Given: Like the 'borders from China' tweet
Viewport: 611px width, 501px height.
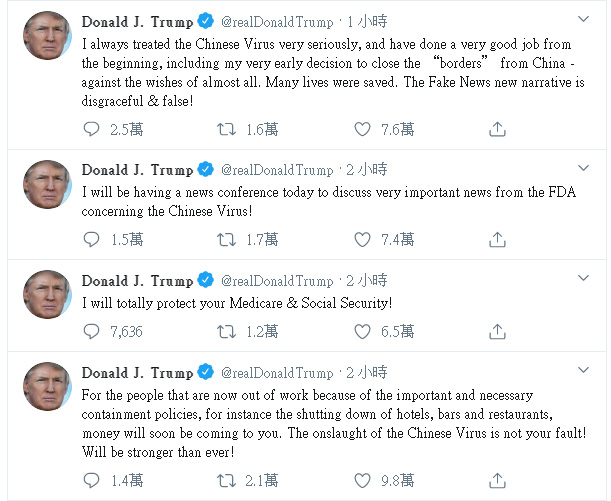Looking at the screenshot, I should click(x=363, y=128).
